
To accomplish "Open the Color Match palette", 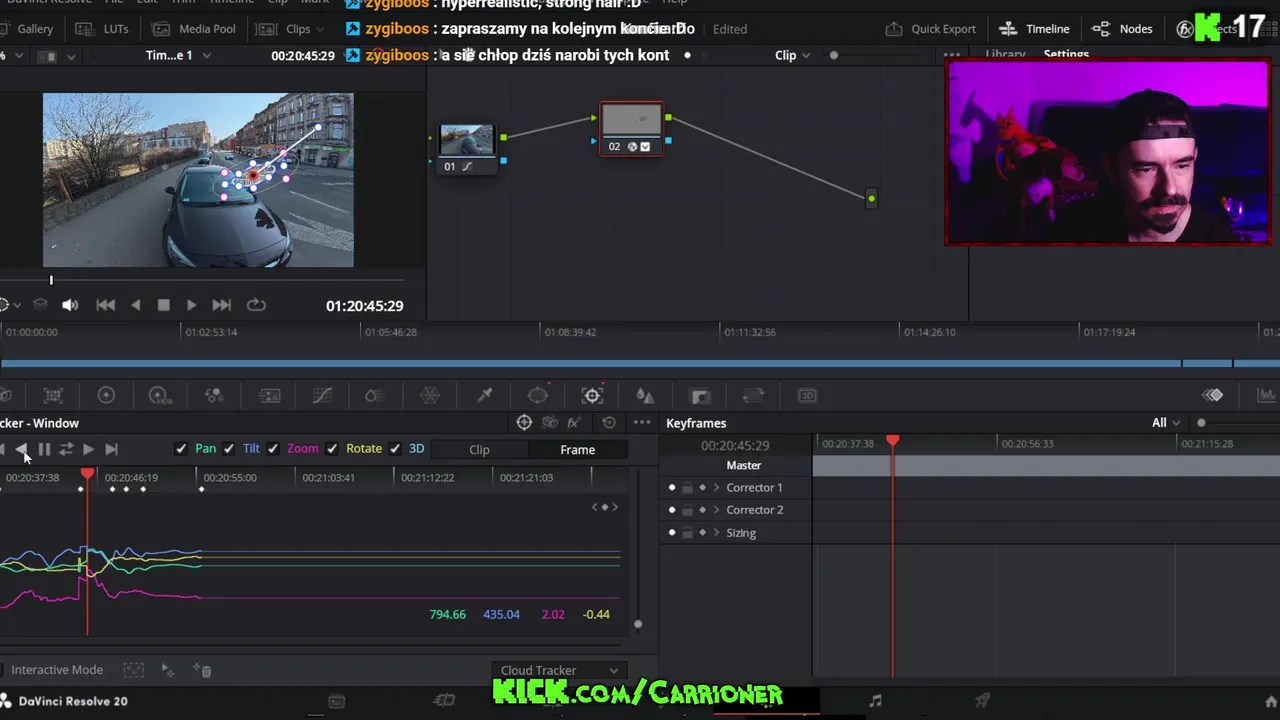I will [x=53, y=396].
